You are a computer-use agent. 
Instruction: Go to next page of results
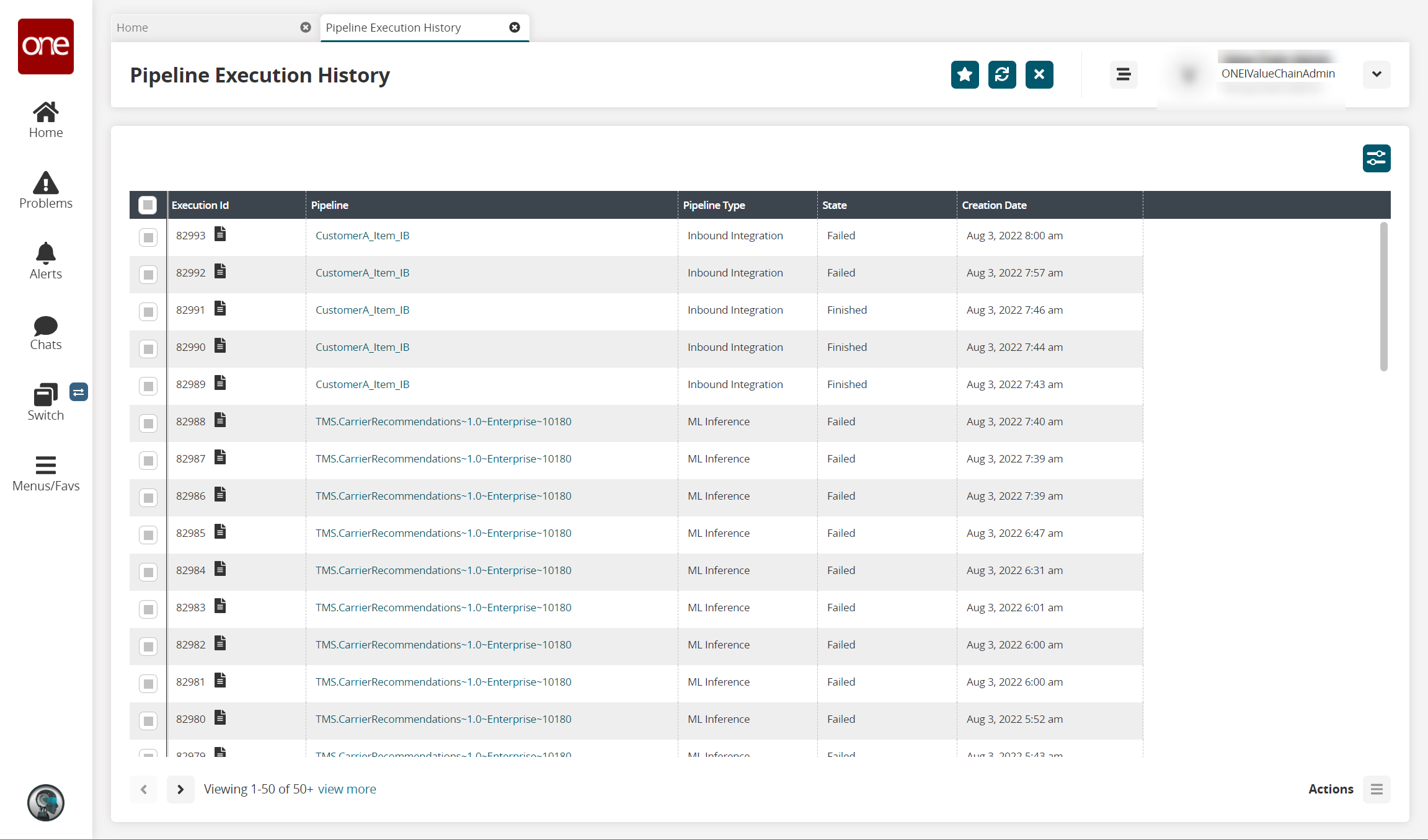pos(180,789)
